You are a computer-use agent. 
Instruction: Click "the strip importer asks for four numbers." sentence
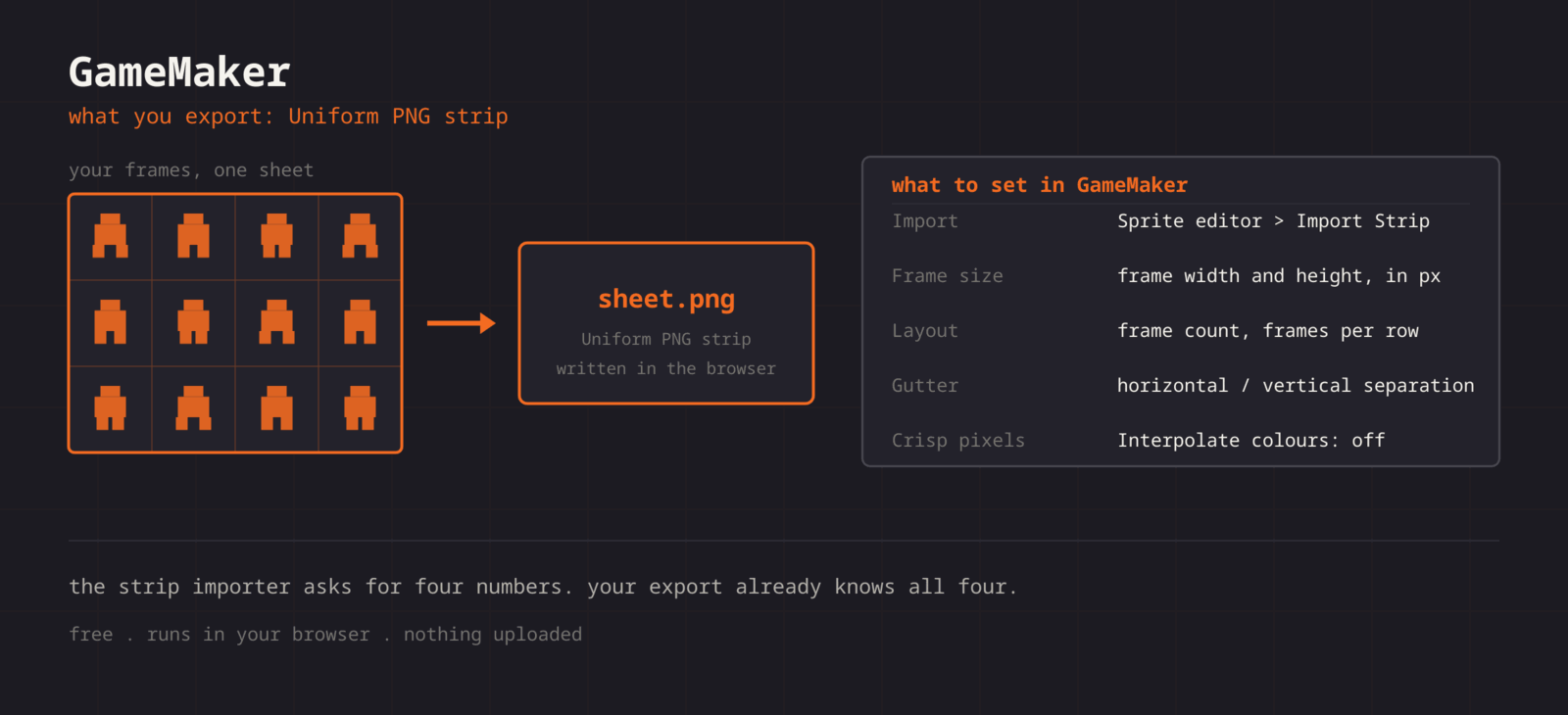point(320,587)
